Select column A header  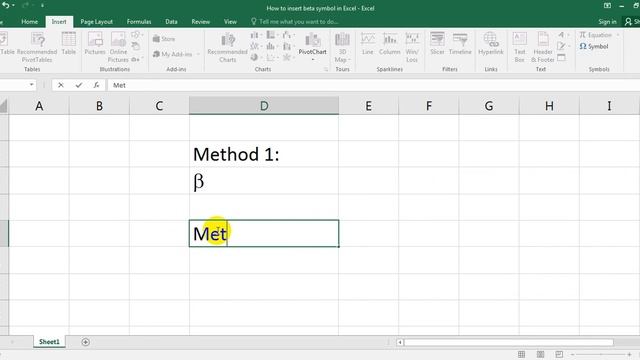[x=39, y=106]
